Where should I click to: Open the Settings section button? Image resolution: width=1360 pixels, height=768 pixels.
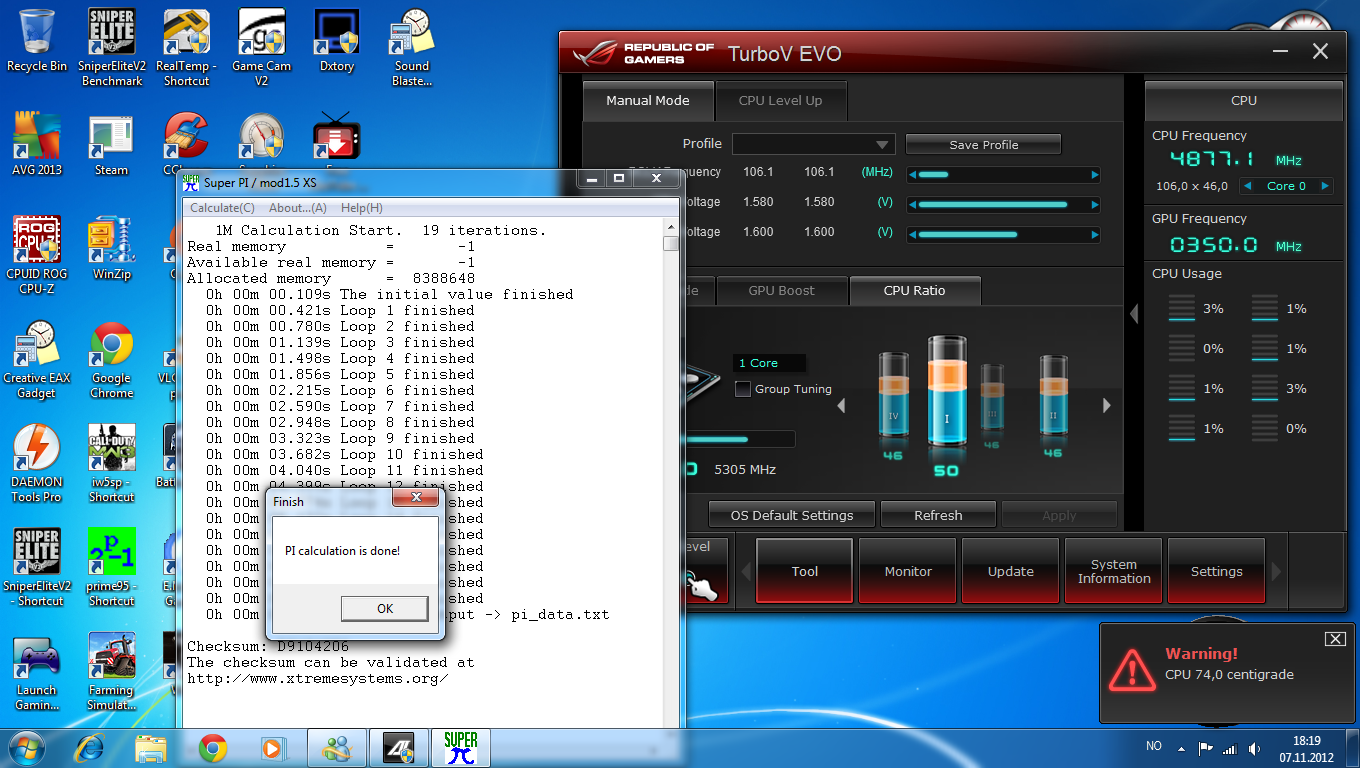(x=1217, y=571)
